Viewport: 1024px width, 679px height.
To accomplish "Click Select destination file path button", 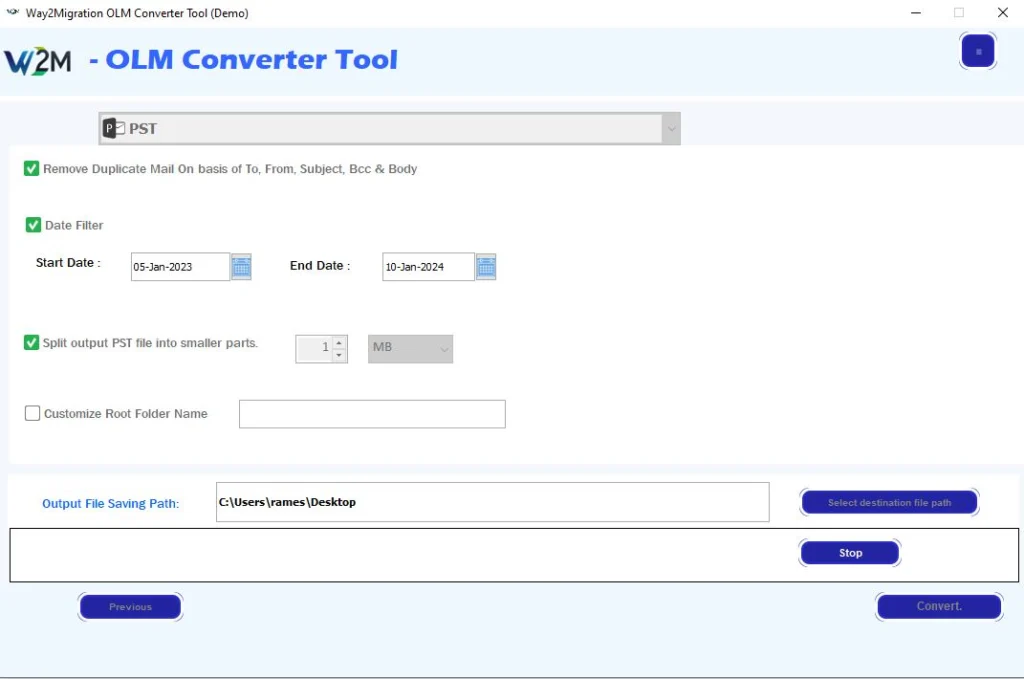I will 888,502.
